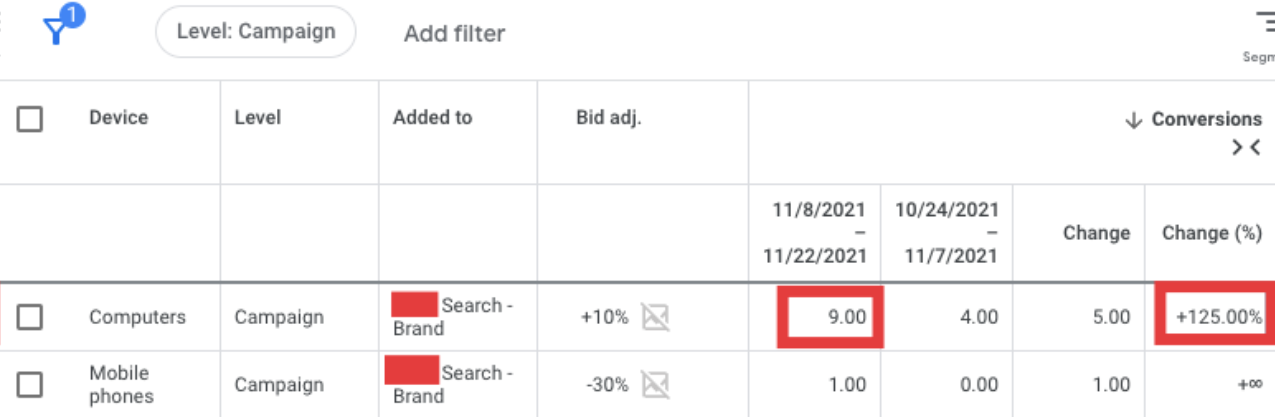1275x417 pixels.
Task: Check the Mobile phones row checkbox
Action: (x=30, y=385)
